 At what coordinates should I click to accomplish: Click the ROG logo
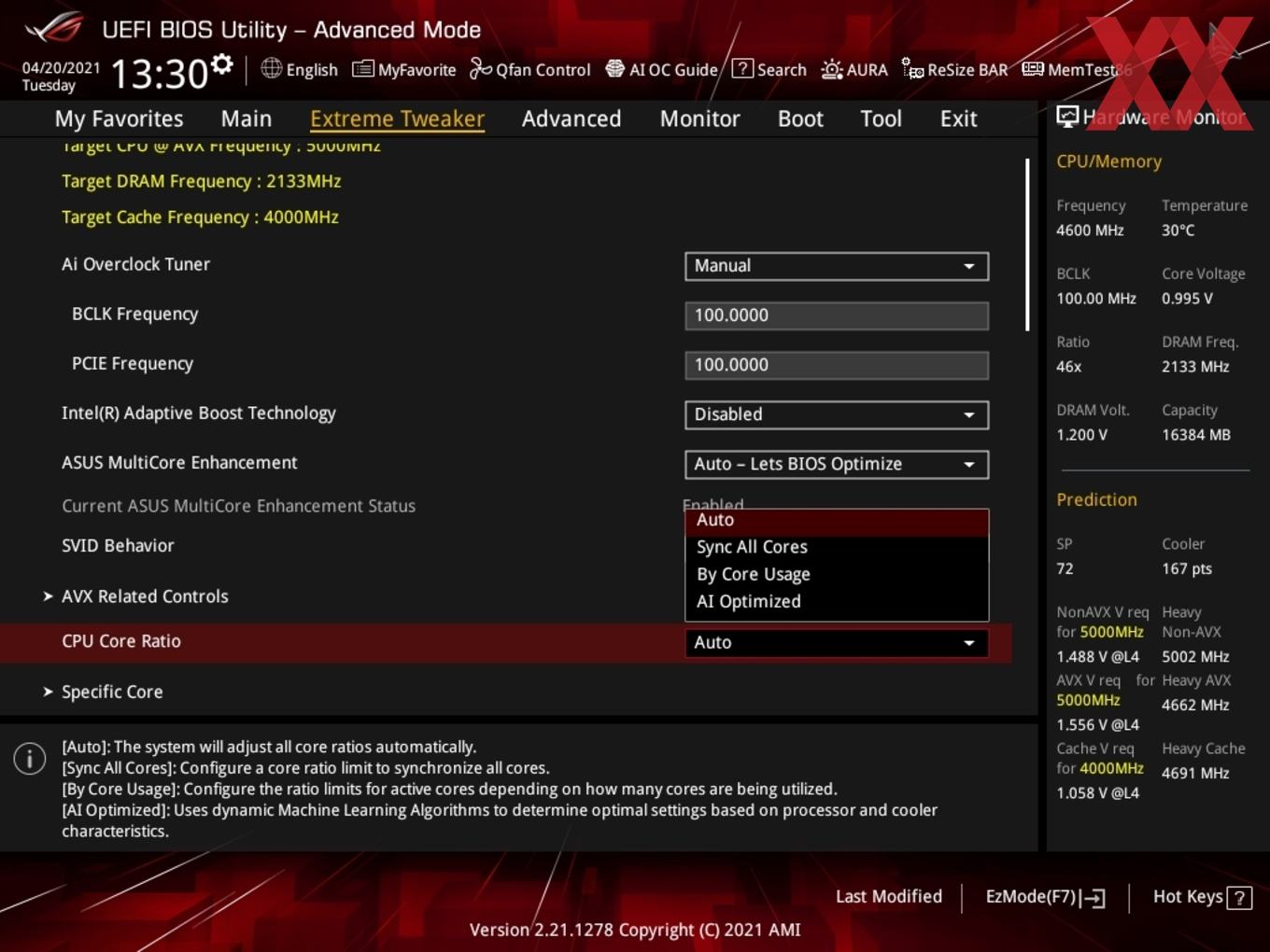click(54, 28)
